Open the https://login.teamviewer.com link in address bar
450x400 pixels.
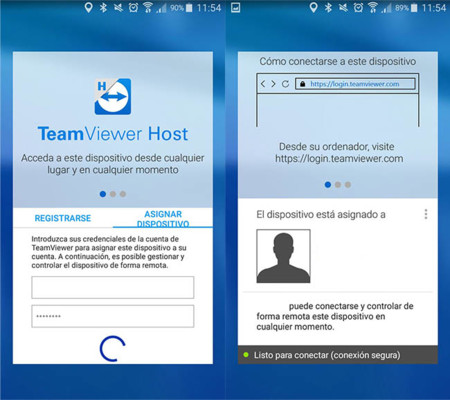click(355, 84)
